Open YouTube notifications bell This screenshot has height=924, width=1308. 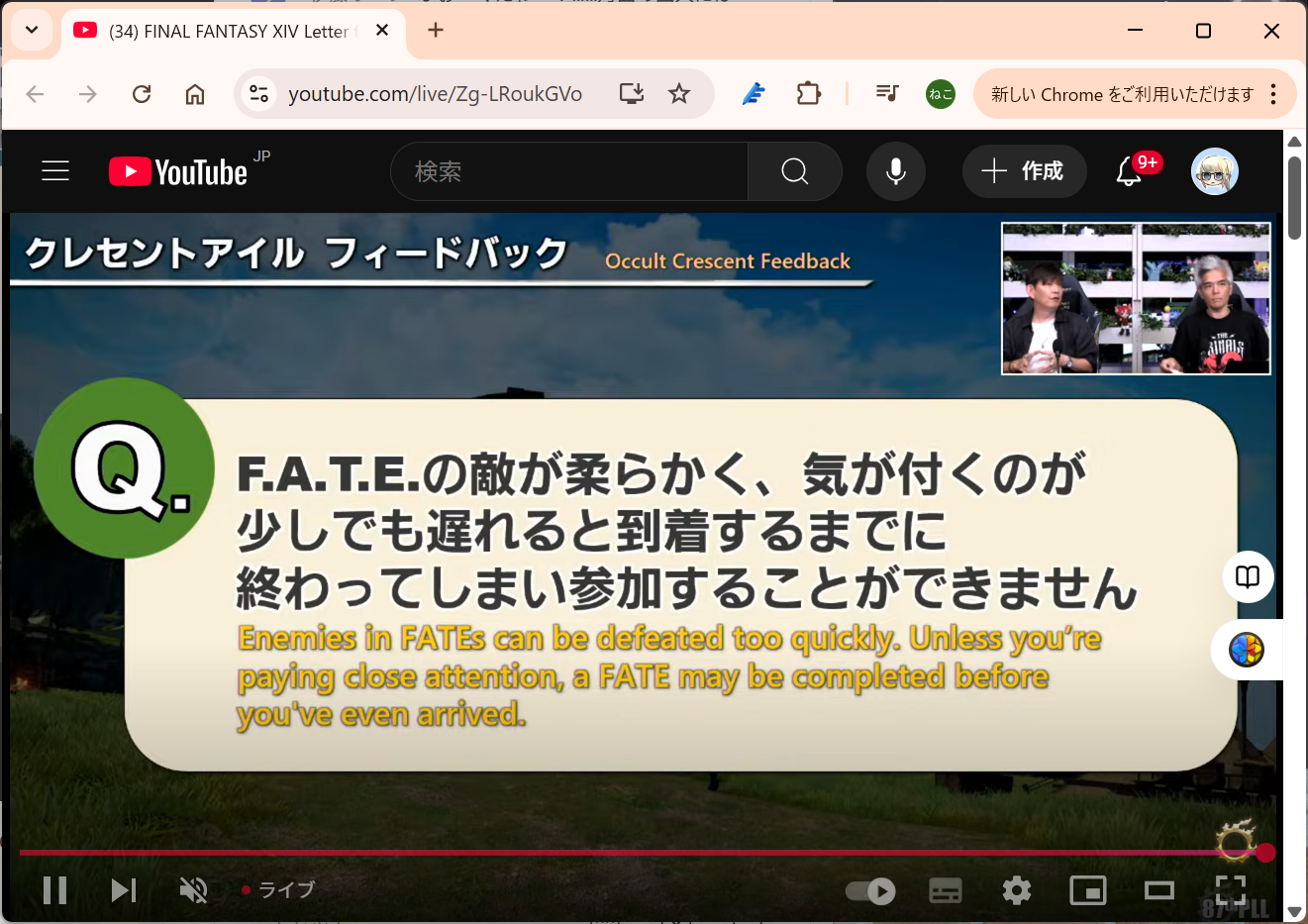click(x=1129, y=171)
